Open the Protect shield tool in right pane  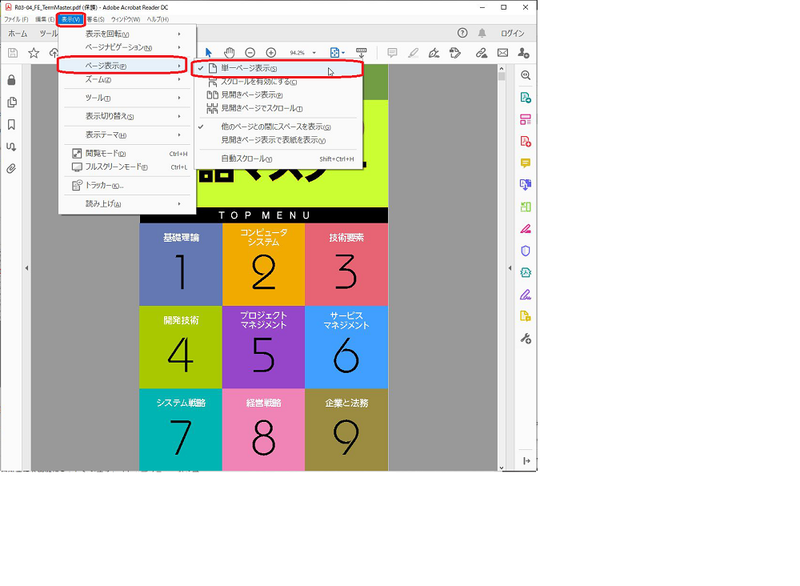(526, 250)
